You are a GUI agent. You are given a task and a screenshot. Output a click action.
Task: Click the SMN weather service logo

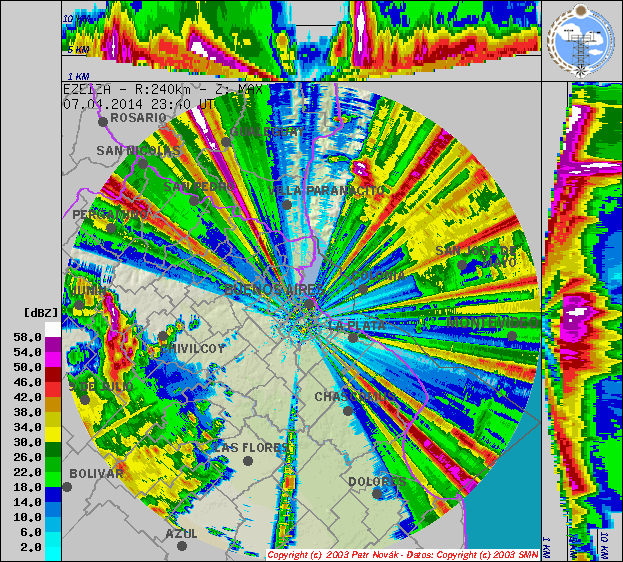pos(581,41)
